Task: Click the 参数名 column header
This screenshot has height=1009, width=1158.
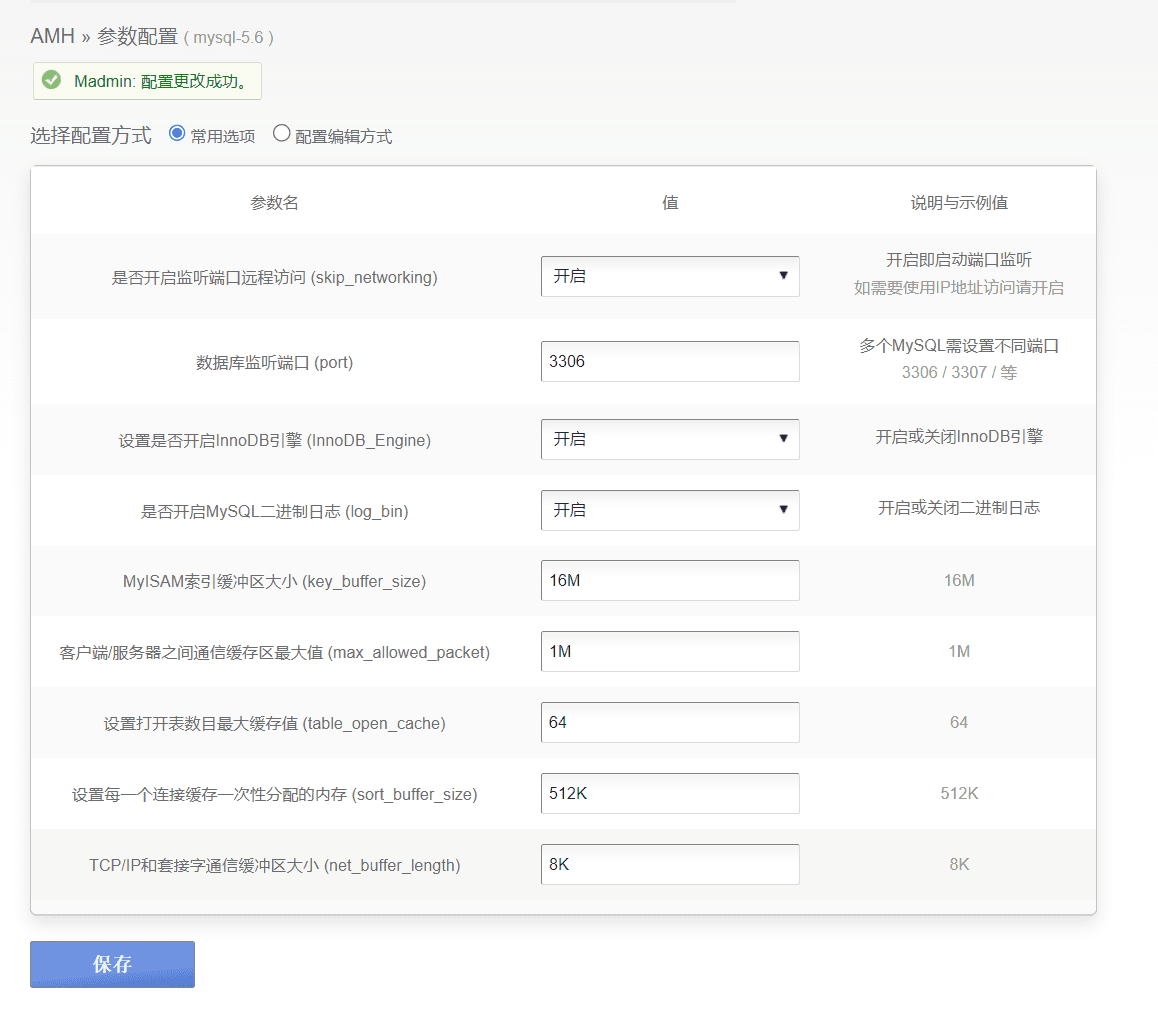Action: 277,201
